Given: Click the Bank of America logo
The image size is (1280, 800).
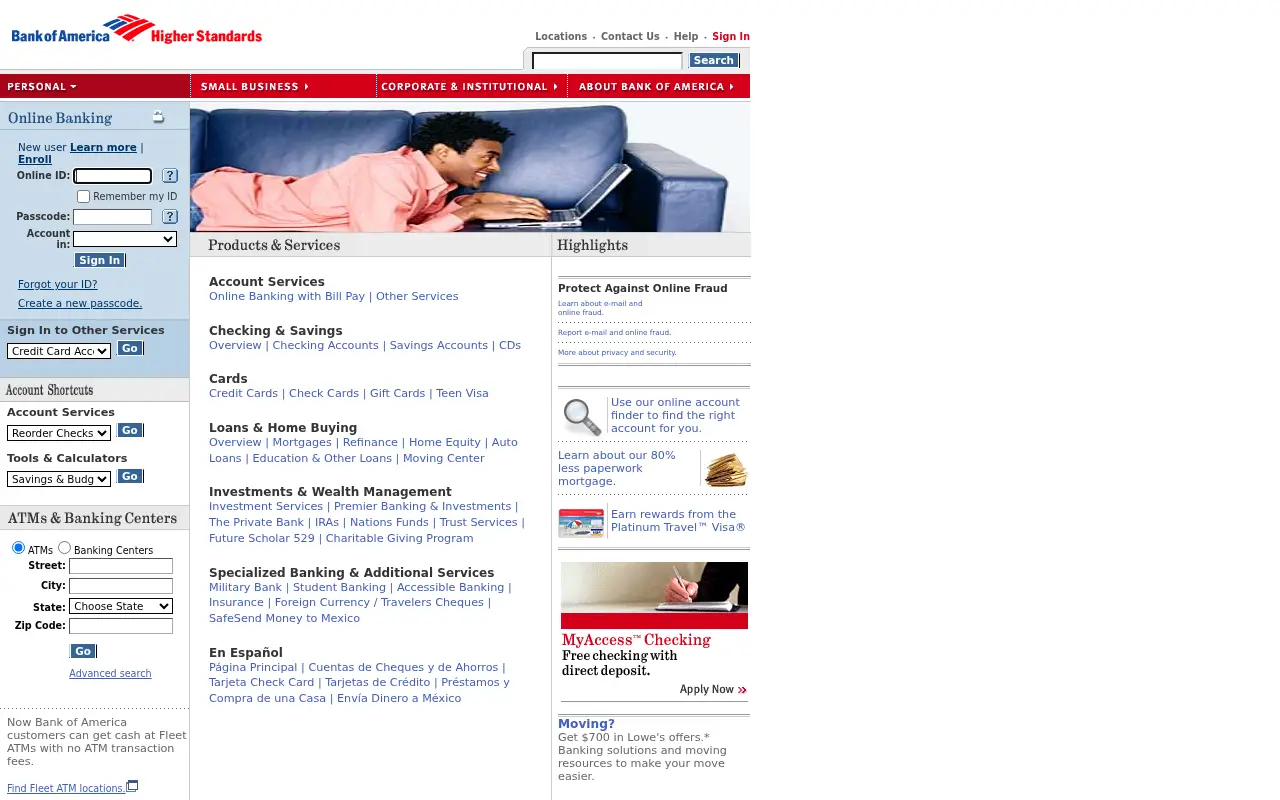Looking at the screenshot, I should point(137,30).
